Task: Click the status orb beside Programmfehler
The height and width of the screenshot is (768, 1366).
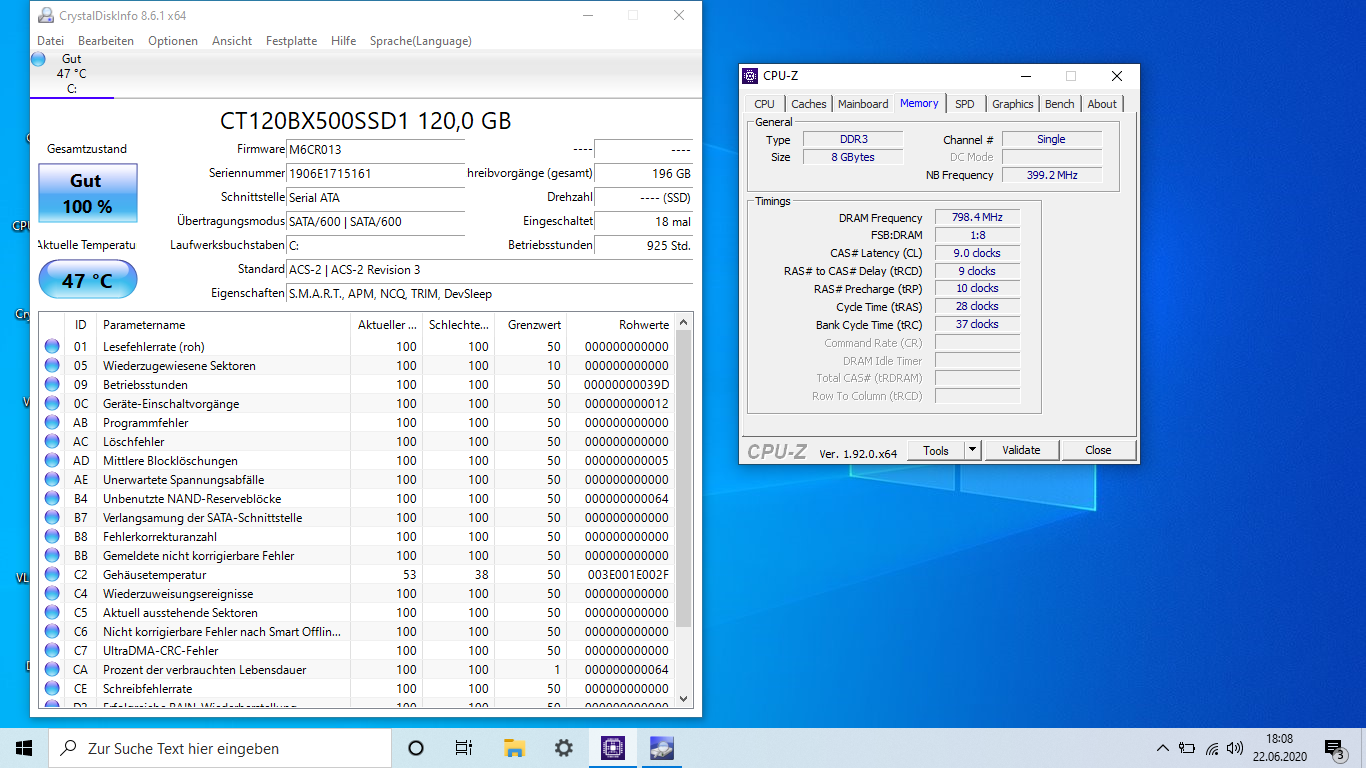Action: pos(52,422)
